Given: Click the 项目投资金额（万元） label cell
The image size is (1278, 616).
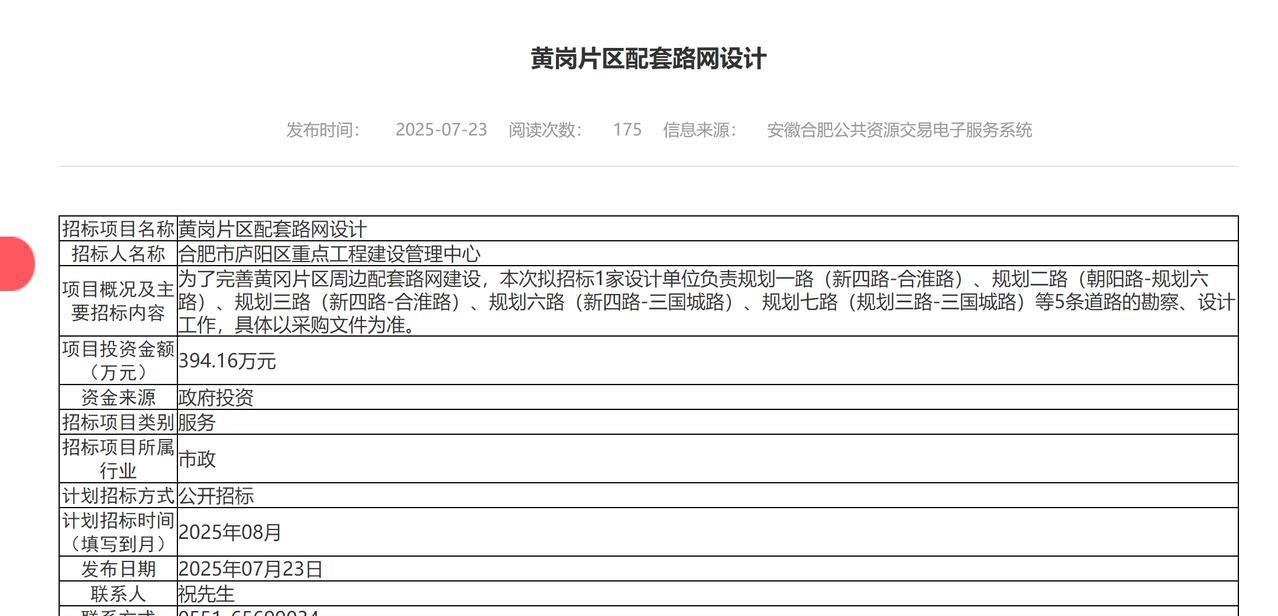Looking at the screenshot, I should point(118,361).
